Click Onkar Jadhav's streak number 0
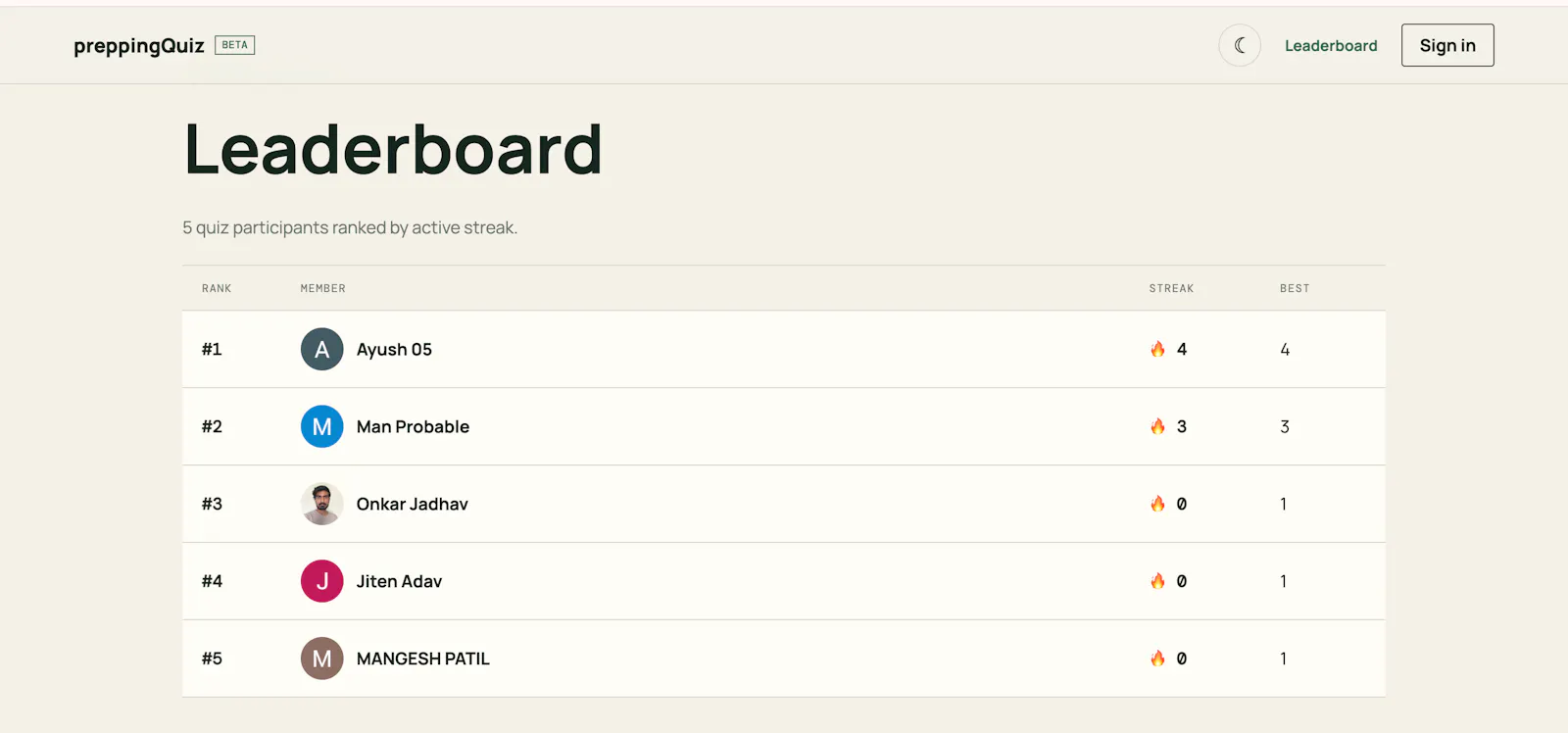 pyautogui.click(x=1182, y=505)
